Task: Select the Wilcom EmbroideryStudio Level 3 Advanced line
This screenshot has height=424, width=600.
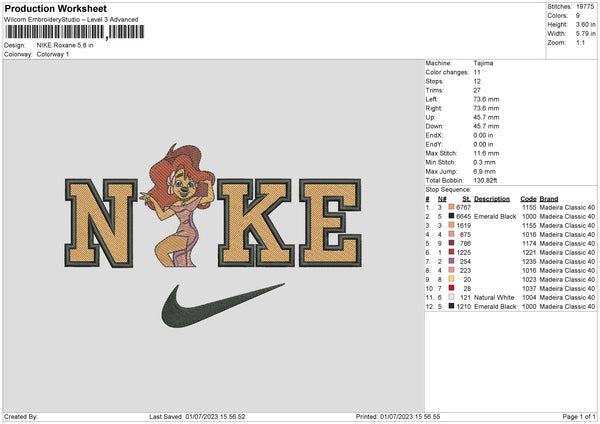Action: (x=71, y=20)
